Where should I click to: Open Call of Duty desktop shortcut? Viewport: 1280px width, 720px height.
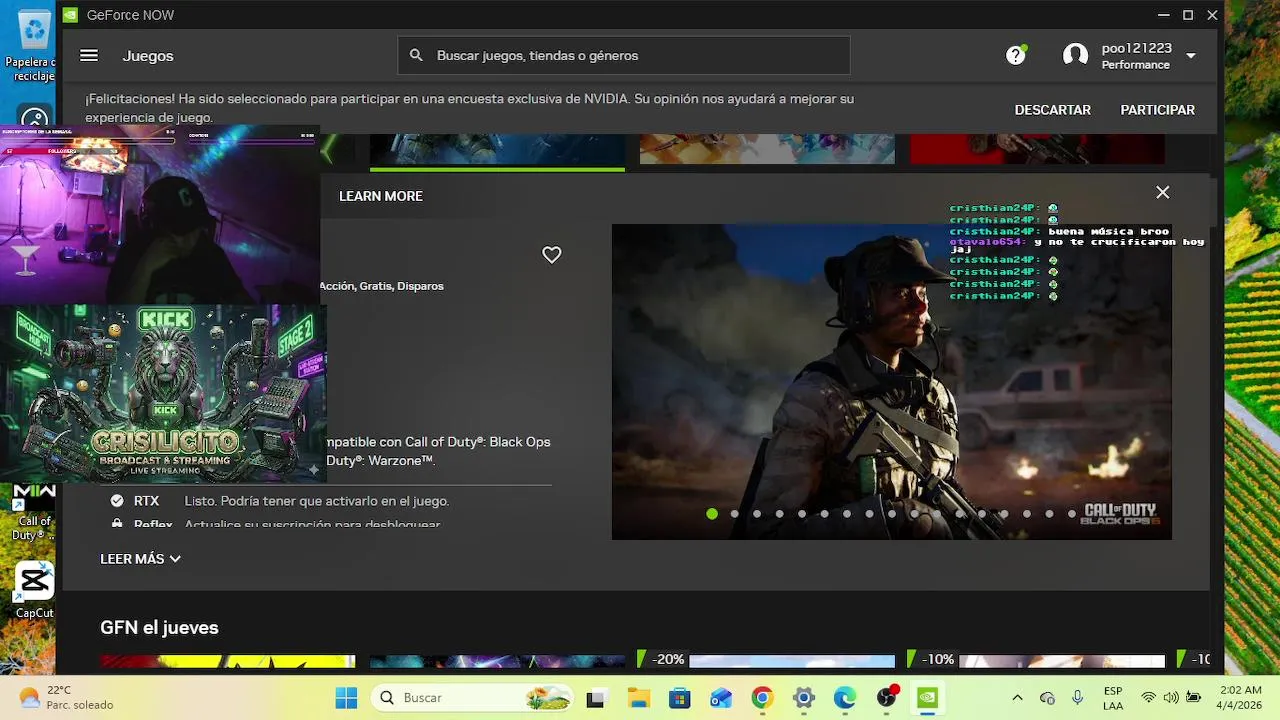coord(34,512)
